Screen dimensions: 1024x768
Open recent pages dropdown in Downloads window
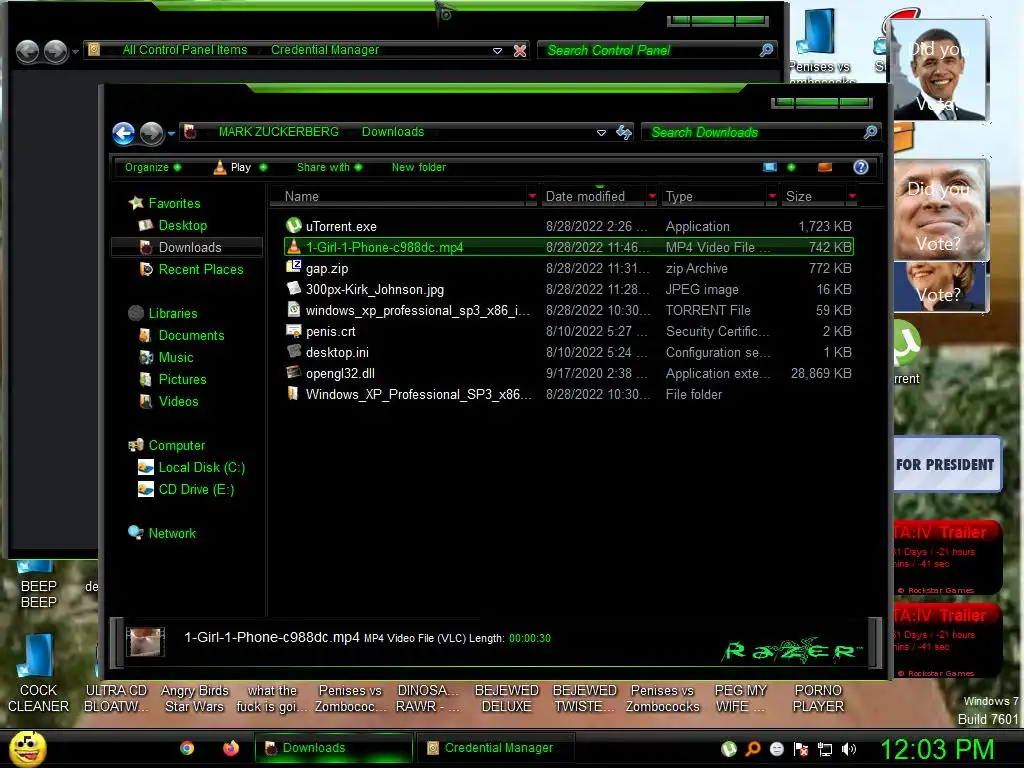[171, 133]
